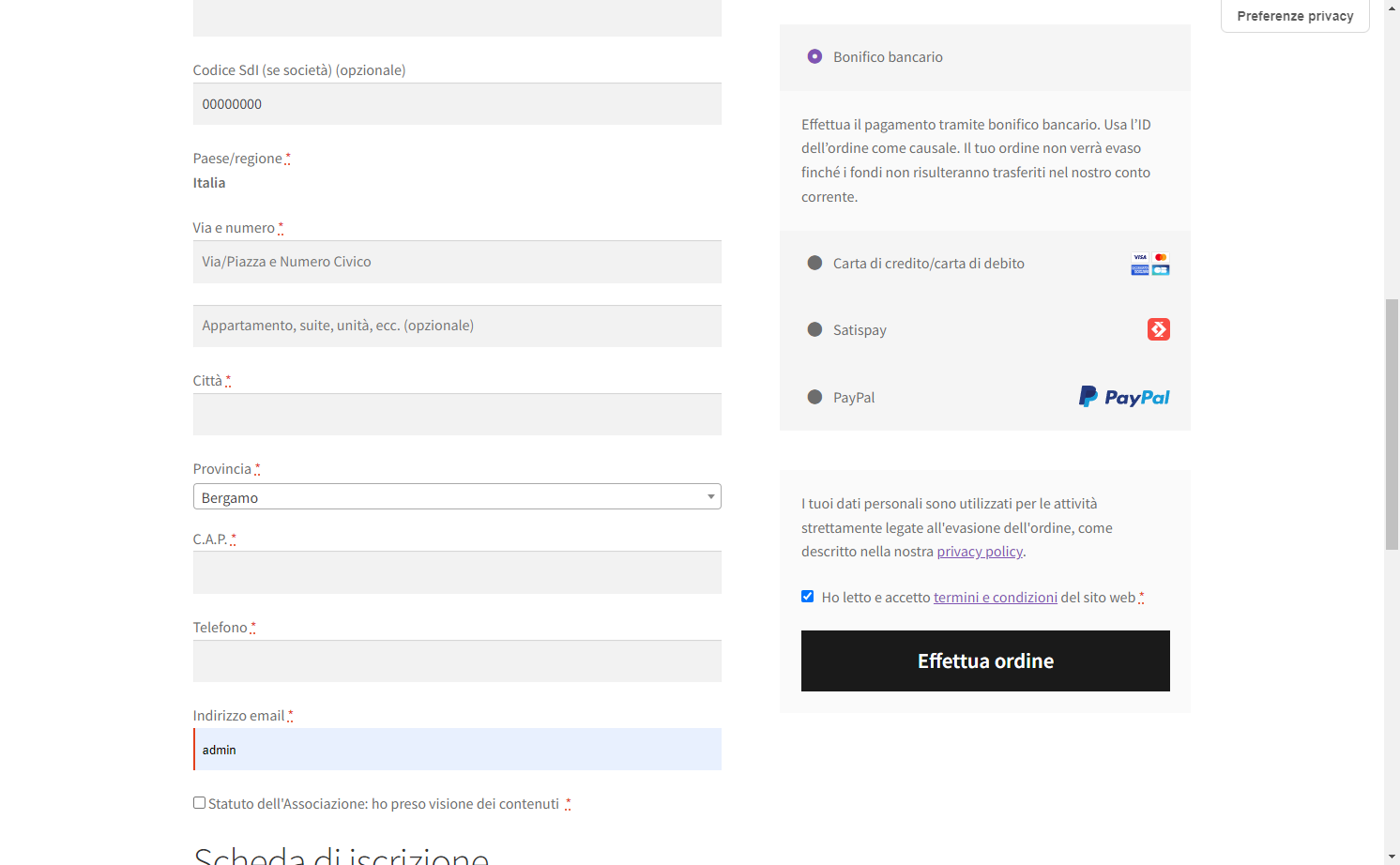This screenshot has width=1400, height=865.
Task: Focus the Telefono input field
Action: [x=457, y=660]
